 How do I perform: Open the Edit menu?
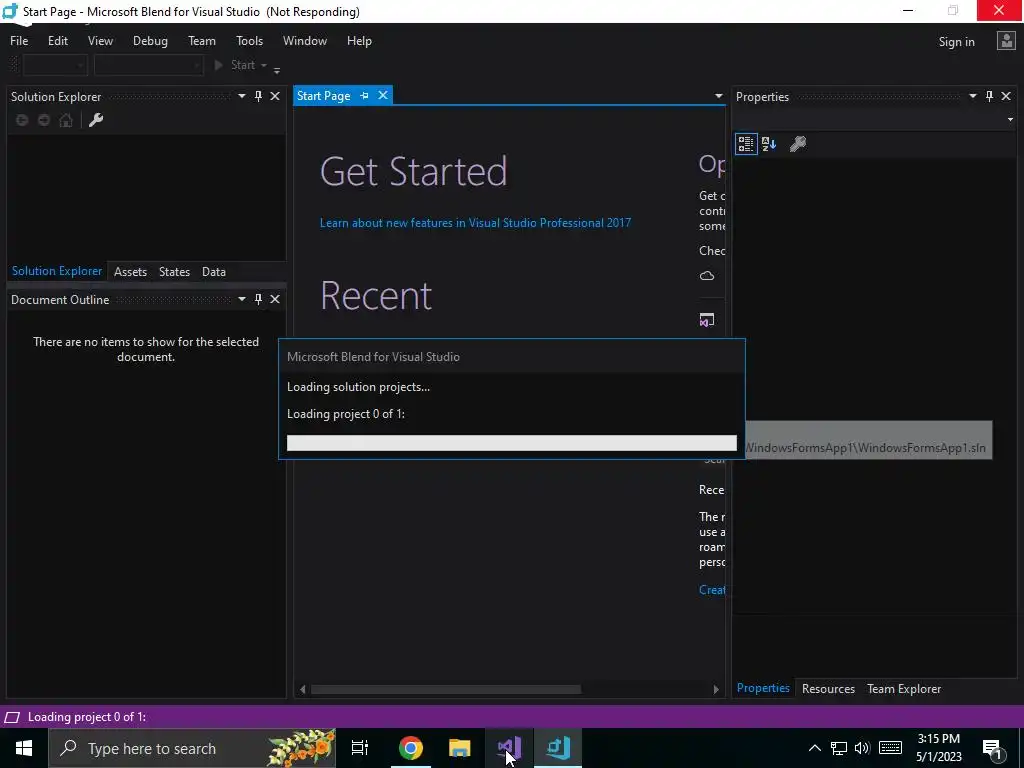tap(57, 40)
